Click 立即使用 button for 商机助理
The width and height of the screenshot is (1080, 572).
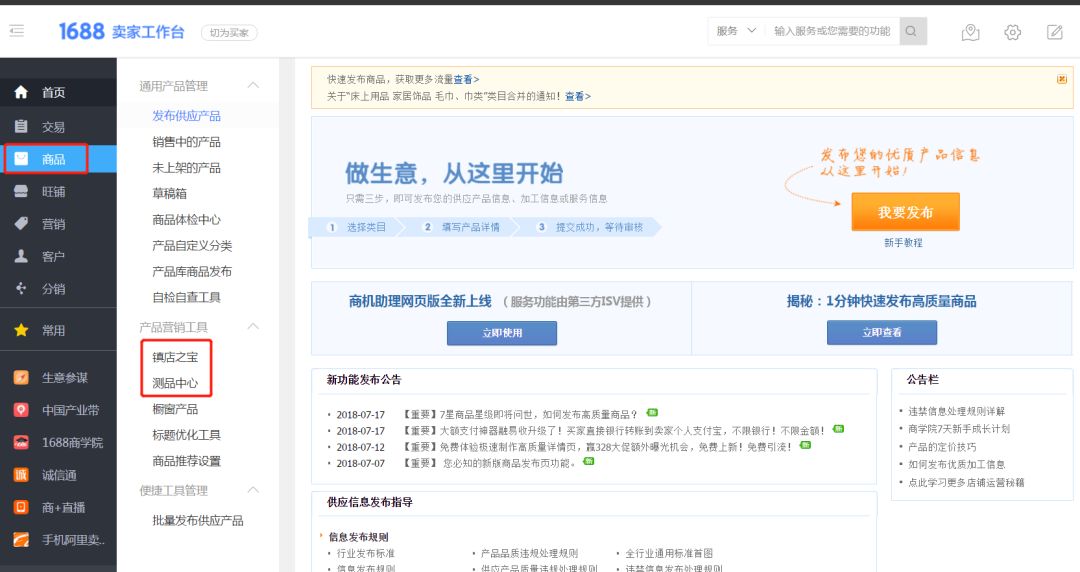pyautogui.click(x=501, y=333)
